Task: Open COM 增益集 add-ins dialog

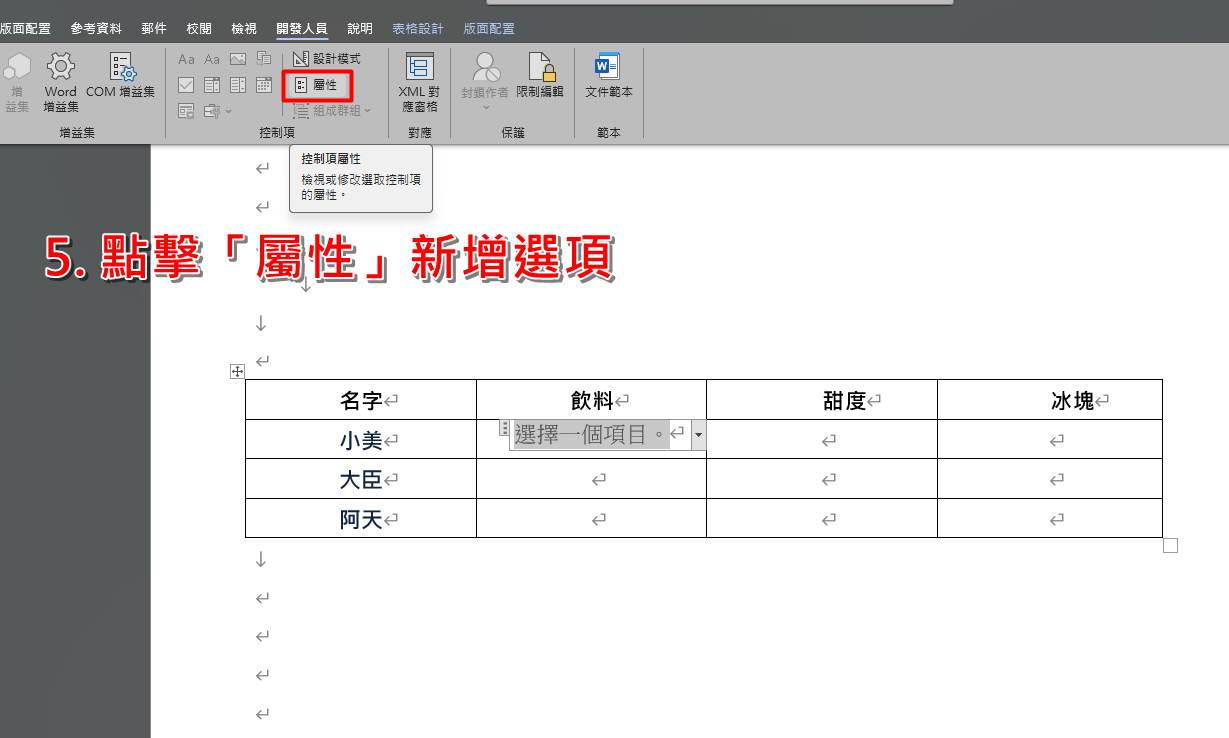Action: (120, 76)
